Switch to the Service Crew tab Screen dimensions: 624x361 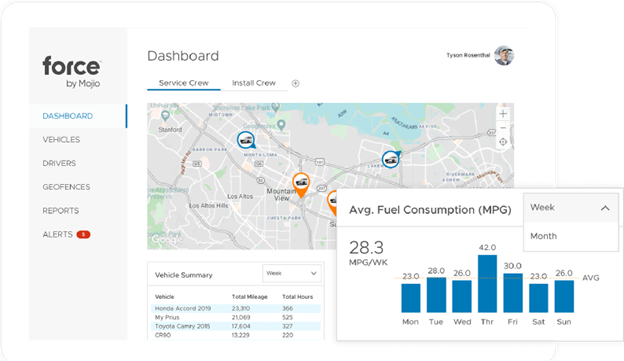click(183, 83)
